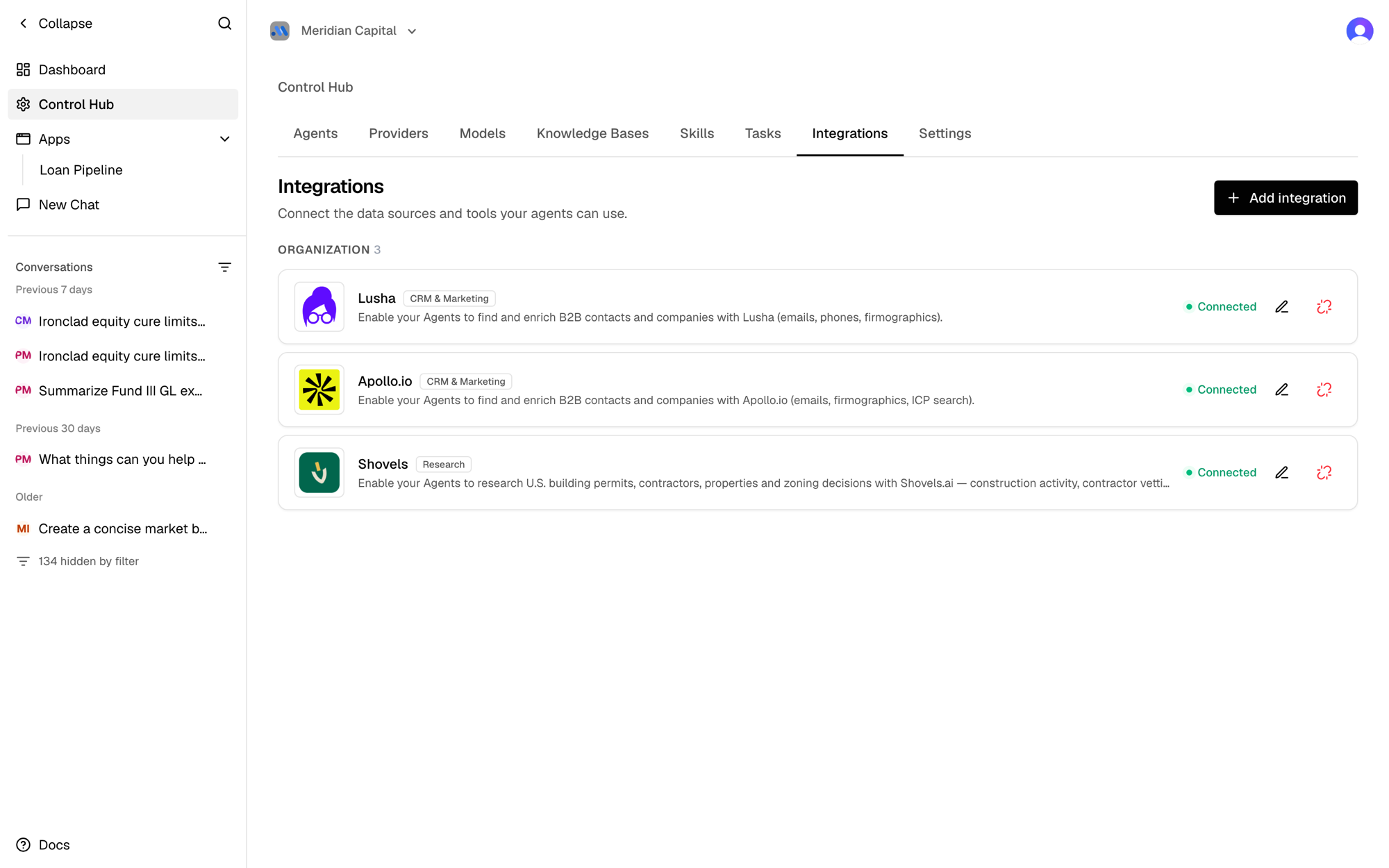Viewport: 1389px width, 868px height.
Task: Open the Dashboard page
Action: coord(123,69)
